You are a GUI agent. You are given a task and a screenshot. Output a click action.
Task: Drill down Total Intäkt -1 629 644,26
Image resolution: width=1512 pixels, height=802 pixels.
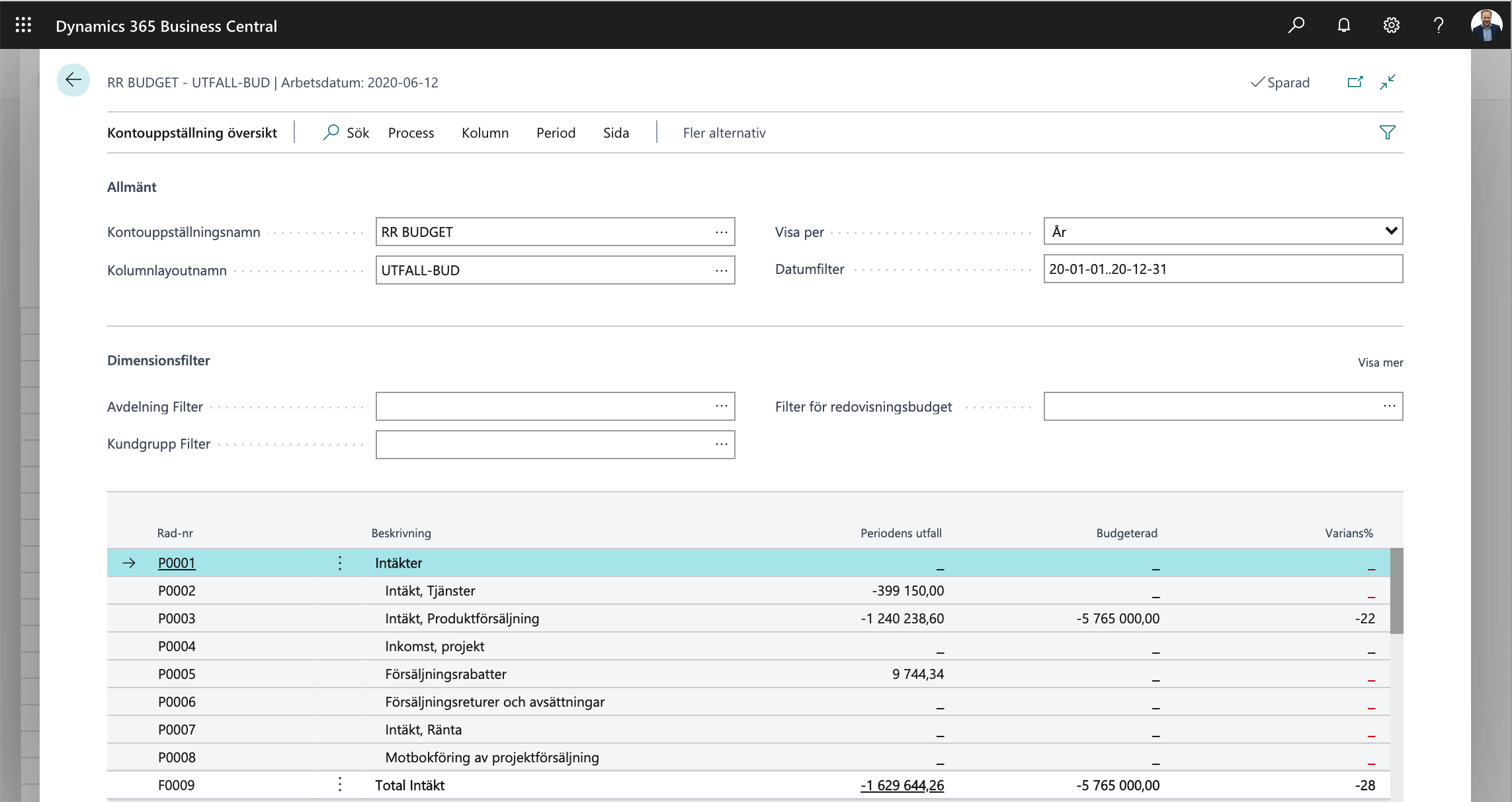pyautogui.click(x=902, y=785)
